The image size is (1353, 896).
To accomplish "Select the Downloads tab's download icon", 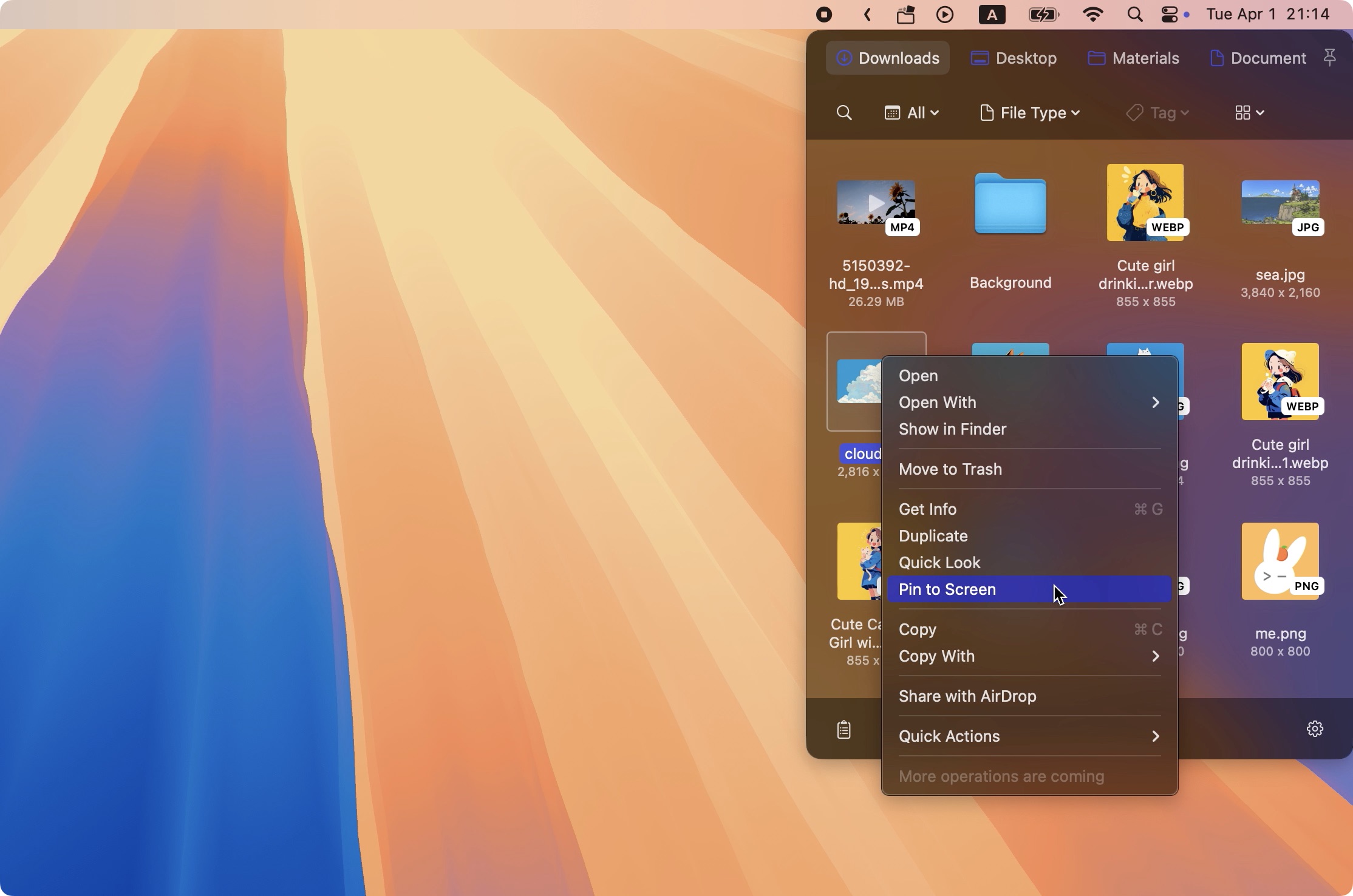I will tap(844, 58).
